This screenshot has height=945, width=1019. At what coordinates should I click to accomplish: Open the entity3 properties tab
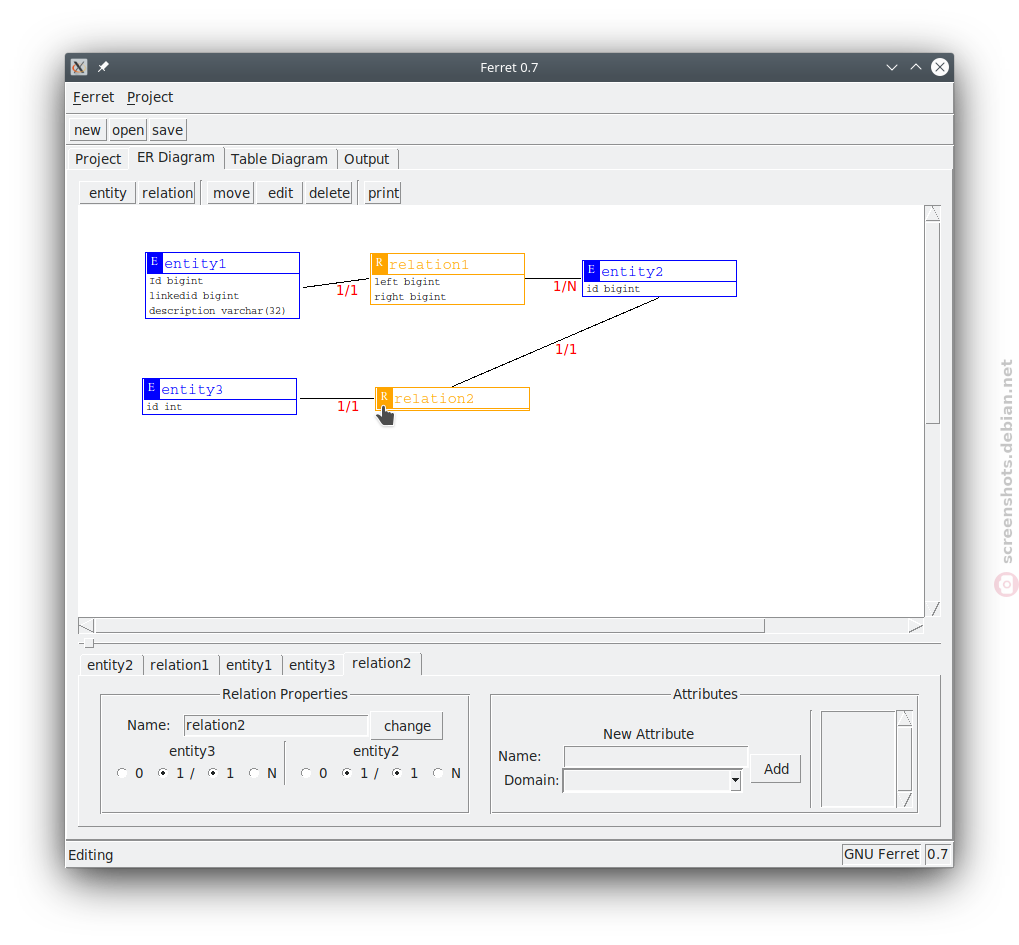coord(312,665)
